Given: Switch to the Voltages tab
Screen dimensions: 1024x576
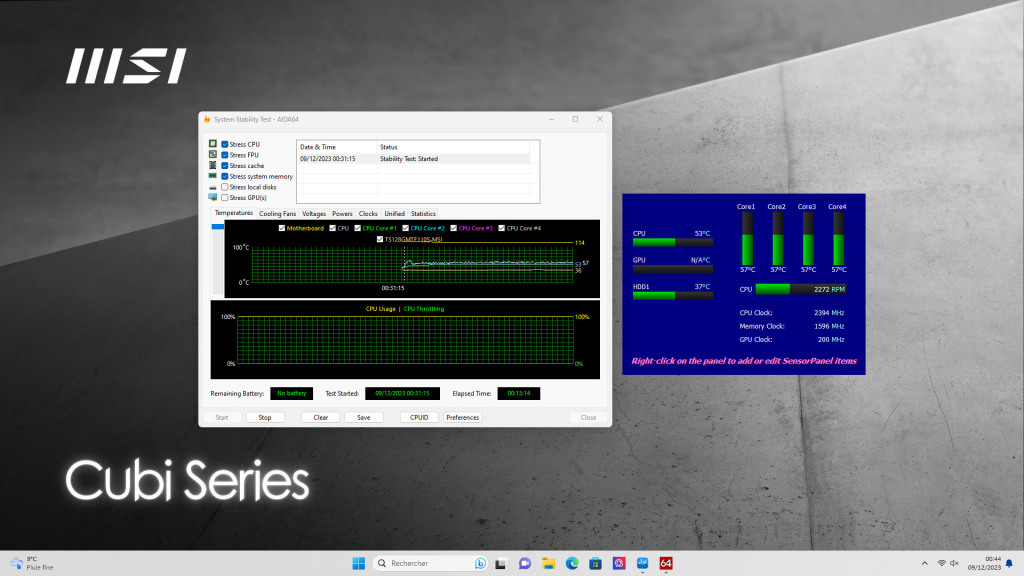Looking at the screenshot, I should point(314,214).
